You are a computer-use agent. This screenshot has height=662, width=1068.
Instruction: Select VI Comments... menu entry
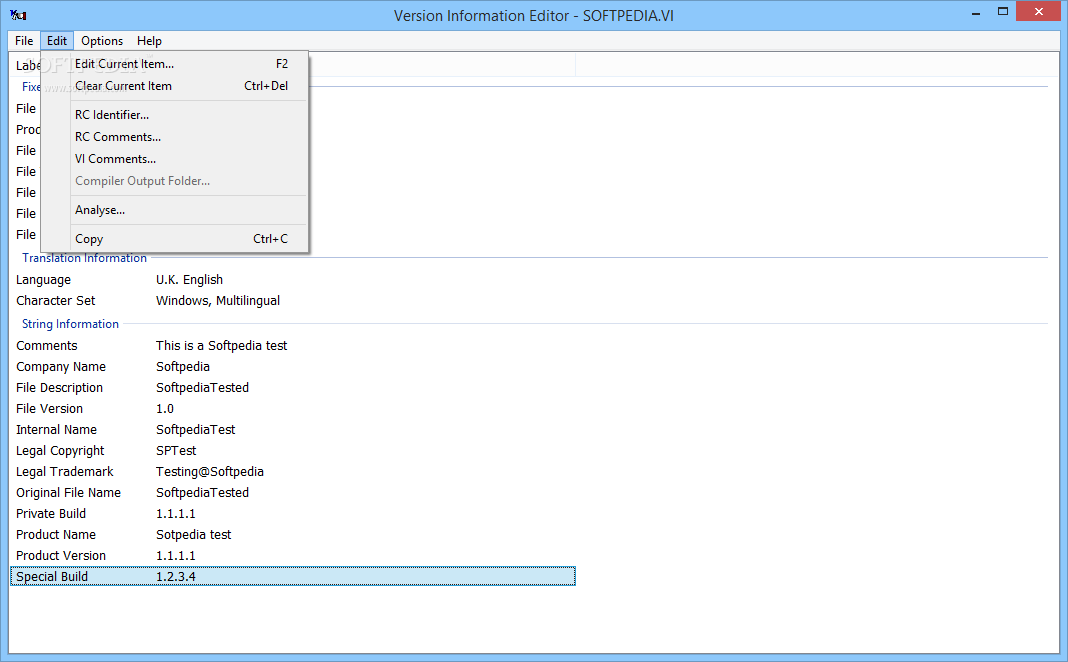[x=174, y=159]
